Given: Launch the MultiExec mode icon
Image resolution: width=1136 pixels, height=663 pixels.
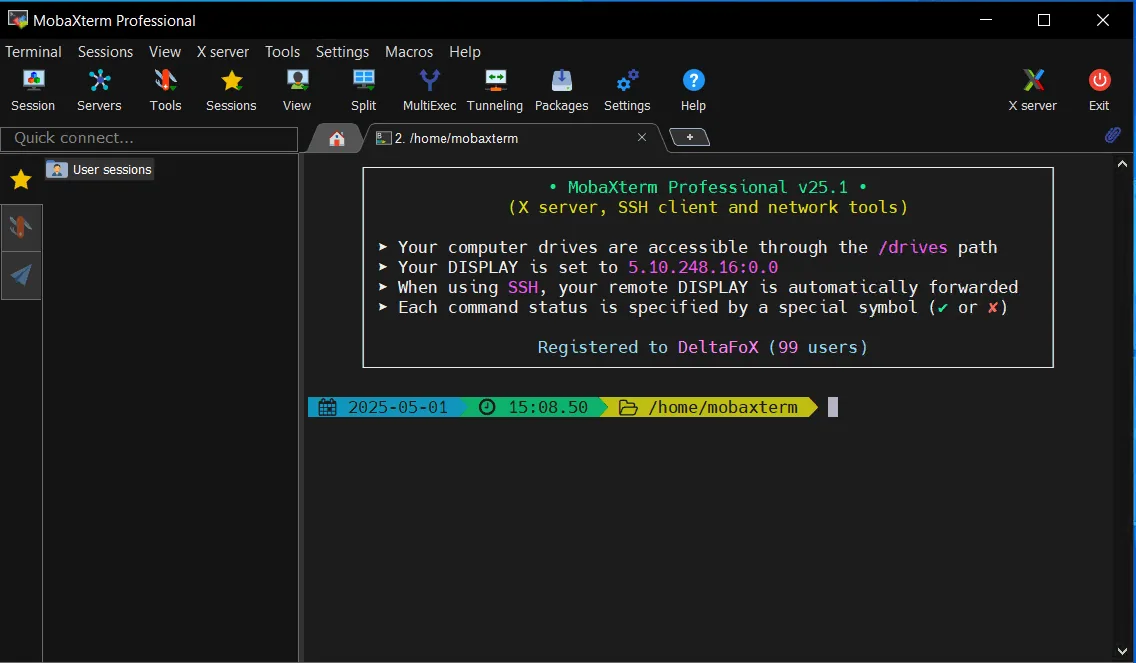Looking at the screenshot, I should click(430, 90).
